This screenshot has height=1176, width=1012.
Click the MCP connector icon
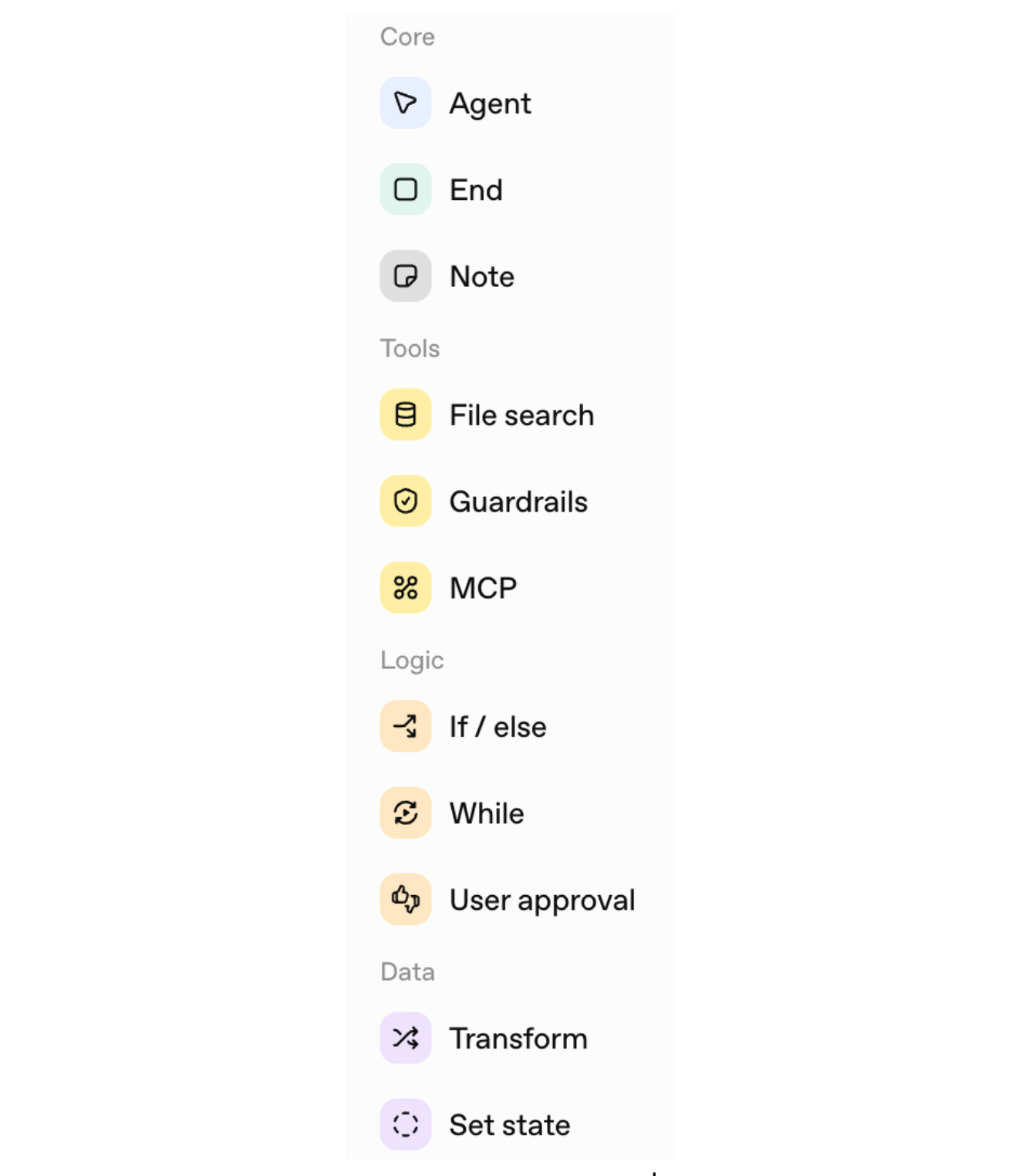point(405,587)
